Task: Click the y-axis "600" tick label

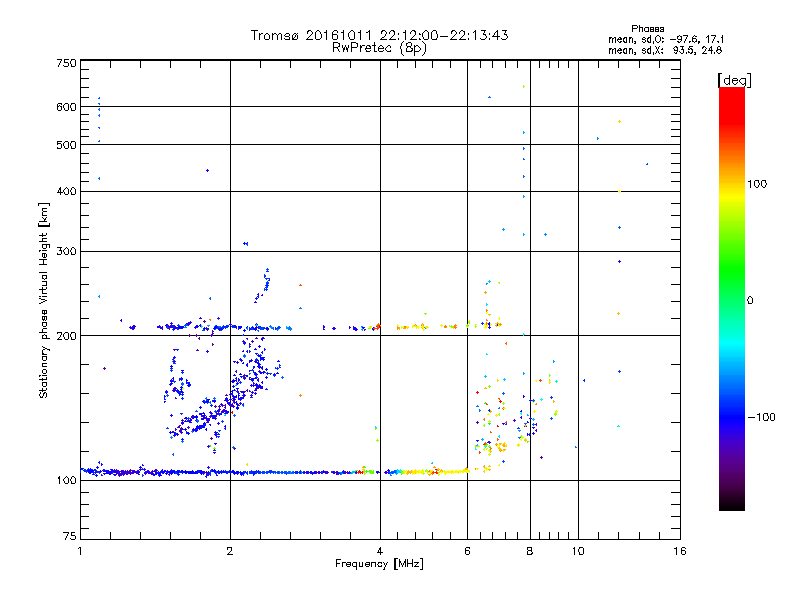Action: pyautogui.click(x=66, y=107)
